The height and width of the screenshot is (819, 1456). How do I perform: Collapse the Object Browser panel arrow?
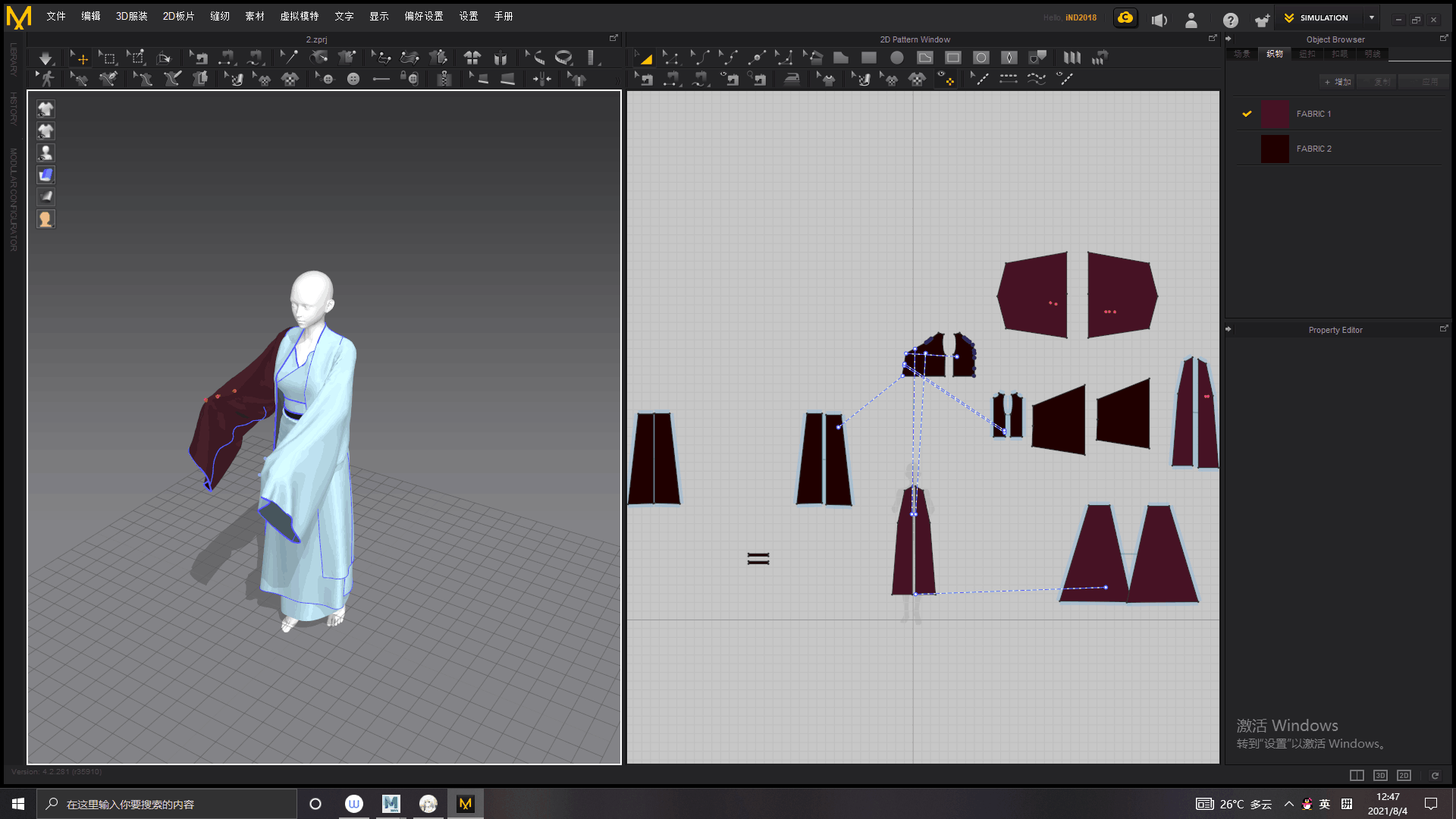coord(1228,39)
